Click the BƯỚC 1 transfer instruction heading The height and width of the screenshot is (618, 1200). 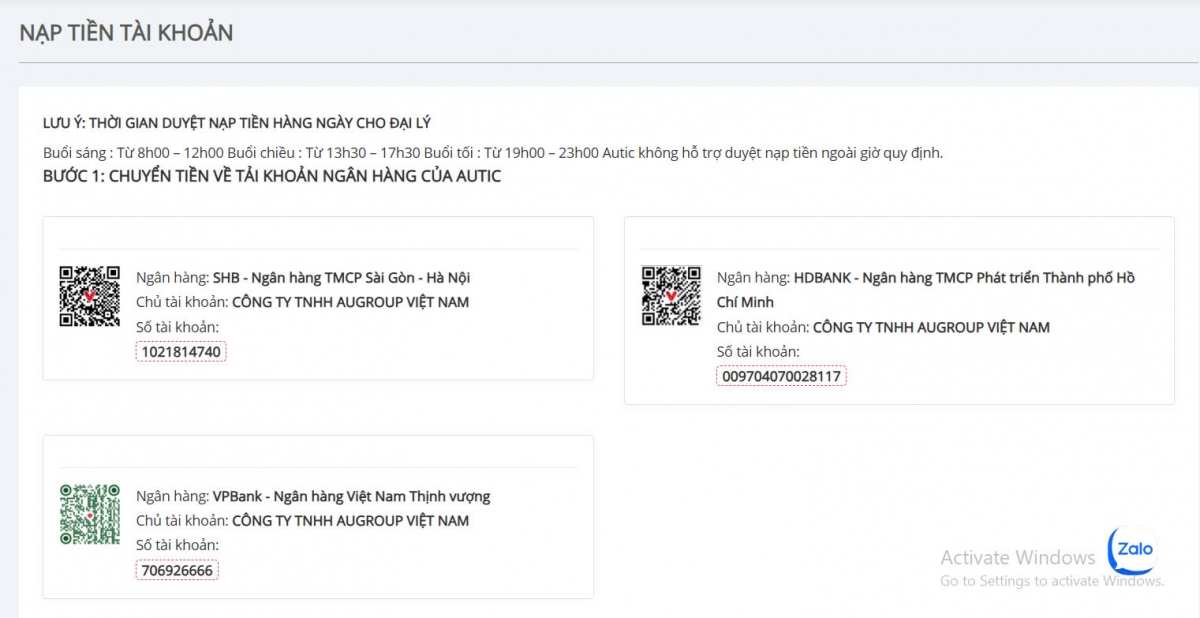pyautogui.click(x=272, y=177)
